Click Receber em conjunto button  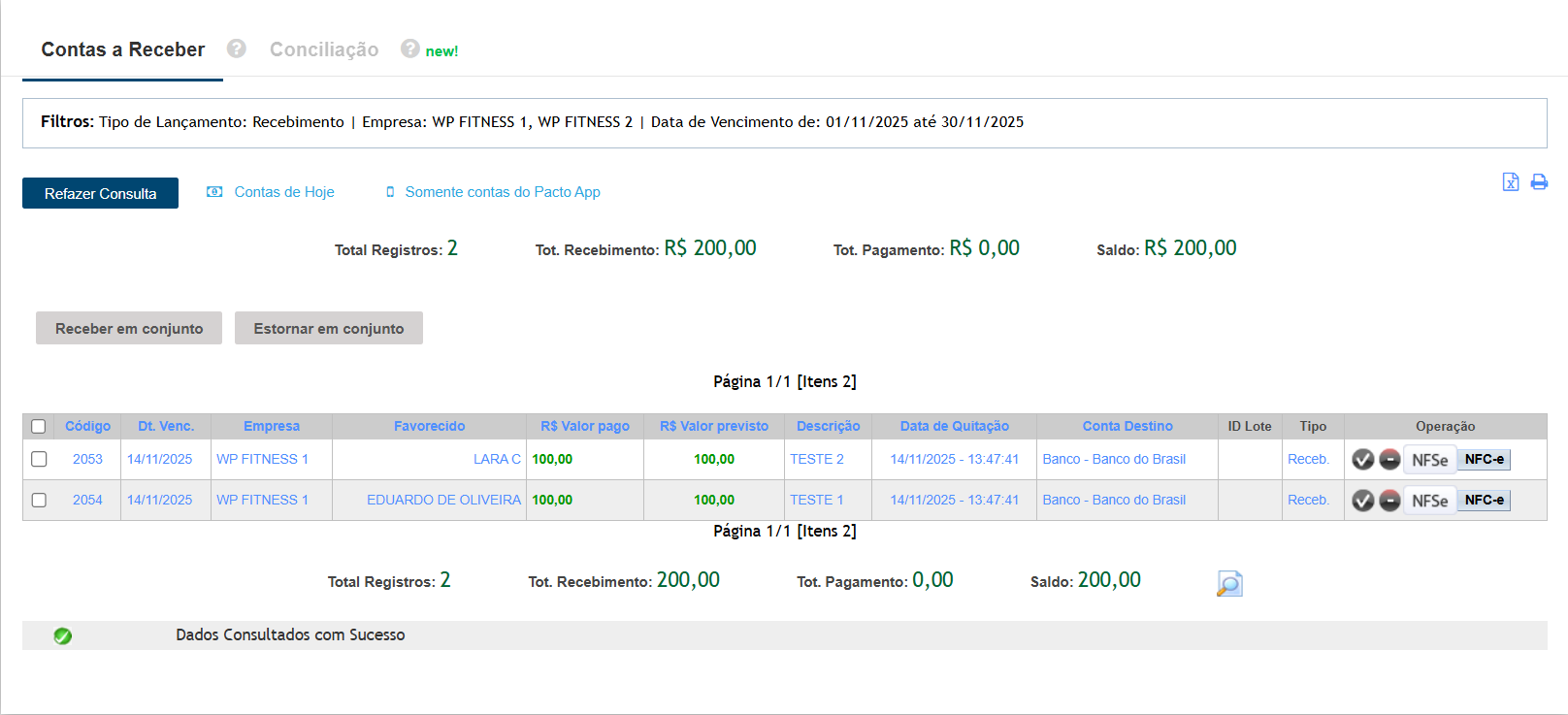click(x=129, y=329)
